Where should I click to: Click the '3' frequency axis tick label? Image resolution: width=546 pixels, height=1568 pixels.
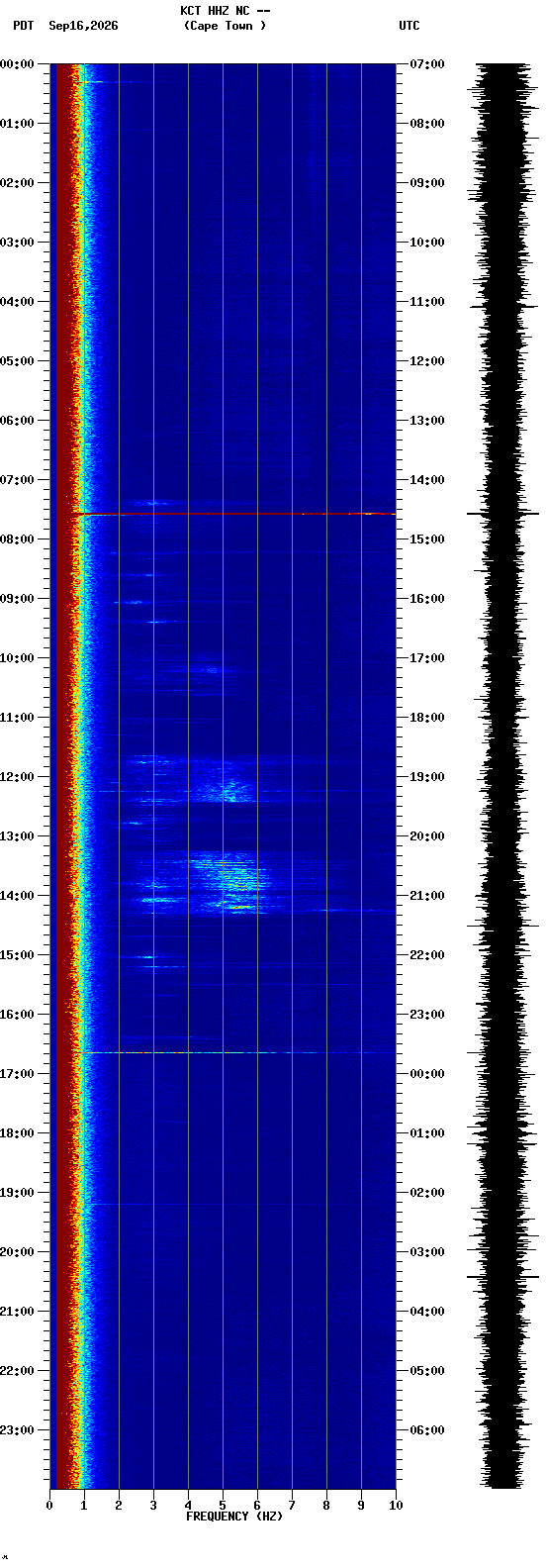click(x=153, y=1506)
